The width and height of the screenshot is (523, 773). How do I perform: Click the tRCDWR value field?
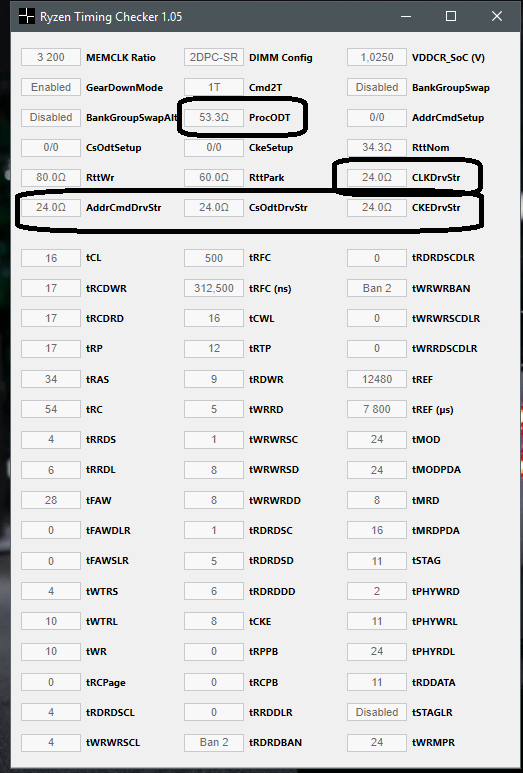tap(51, 288)
